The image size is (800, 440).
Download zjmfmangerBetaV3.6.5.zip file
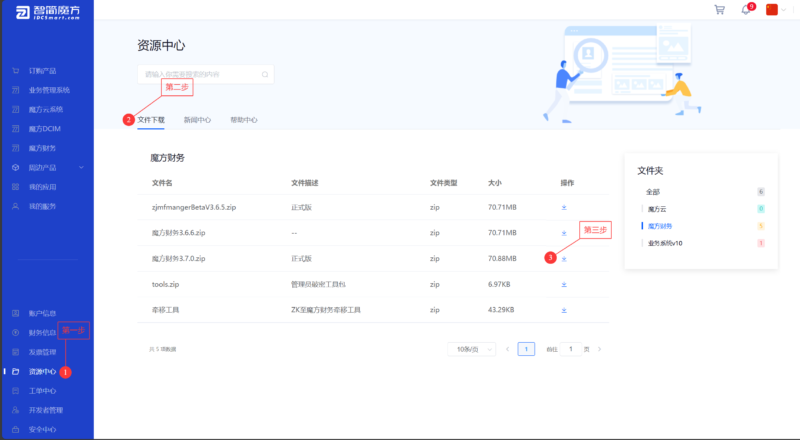(564, 207)
